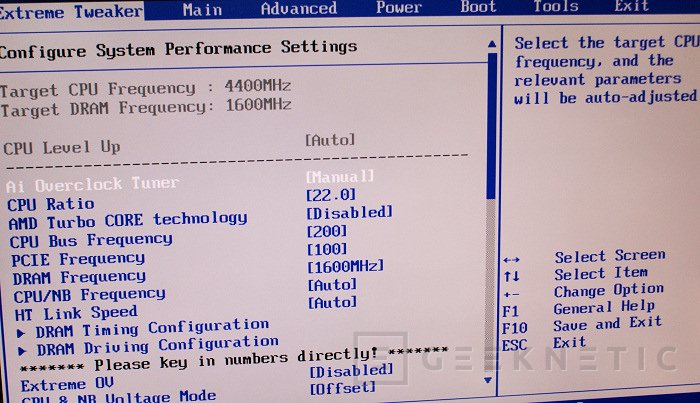Viewport: 700px width, 403px height.
Task: Open the Tools tab
Action: [x=555, y=6]
